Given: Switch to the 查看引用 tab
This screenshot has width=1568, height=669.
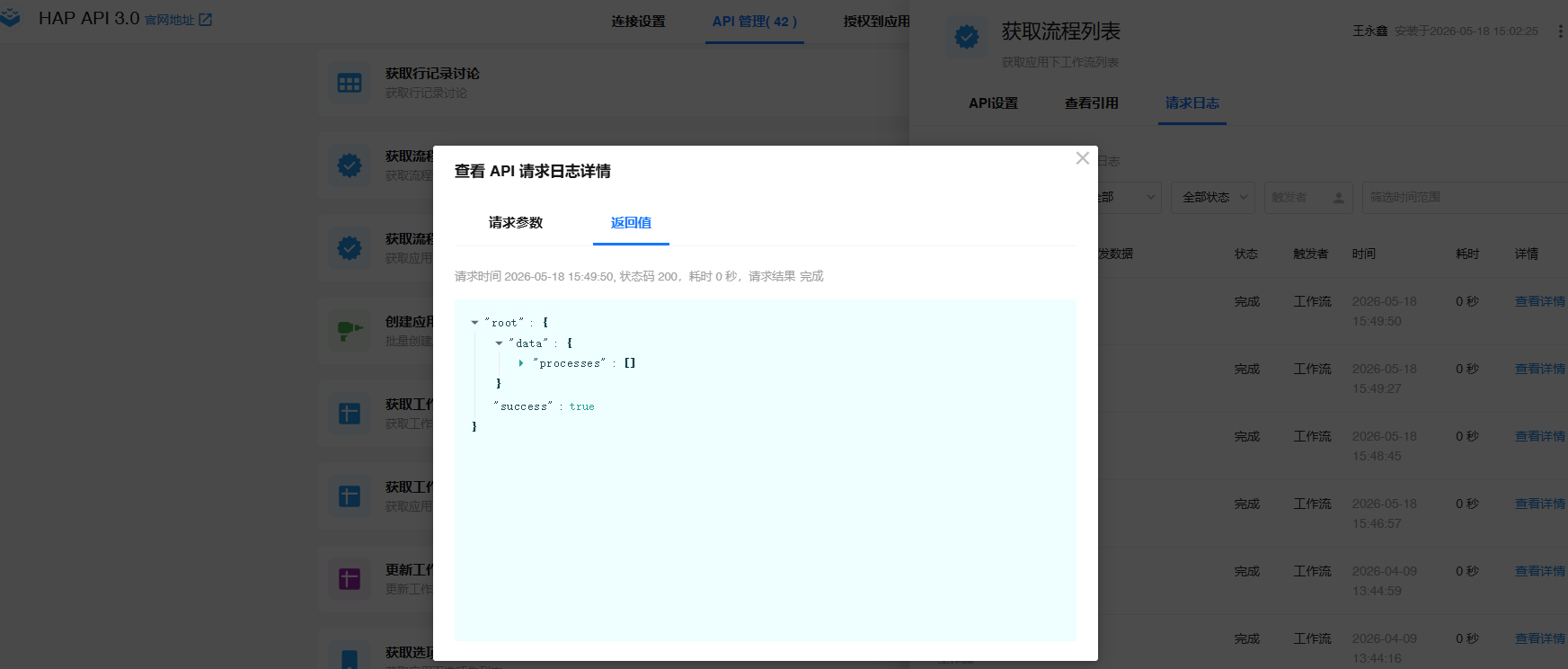Looking at the screenshot, I should coord(1092,103).
